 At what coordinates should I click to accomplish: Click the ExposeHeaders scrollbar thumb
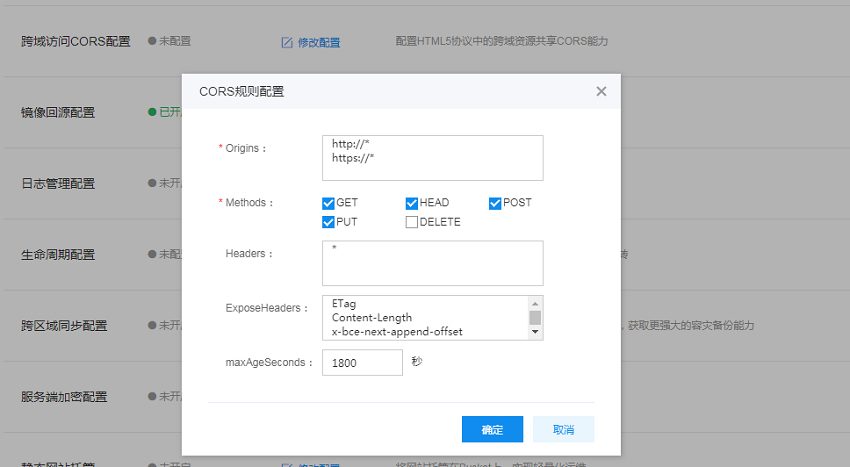[535, 317]
